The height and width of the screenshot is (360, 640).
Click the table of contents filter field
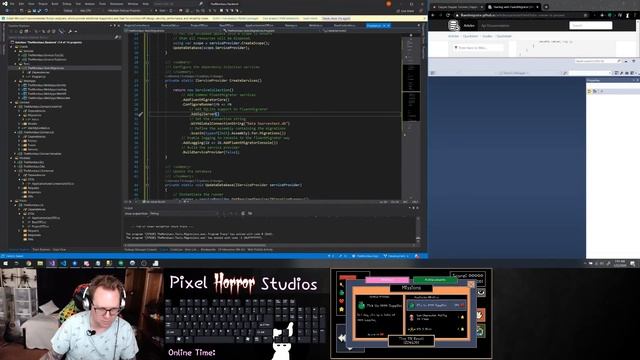[478, 48]
